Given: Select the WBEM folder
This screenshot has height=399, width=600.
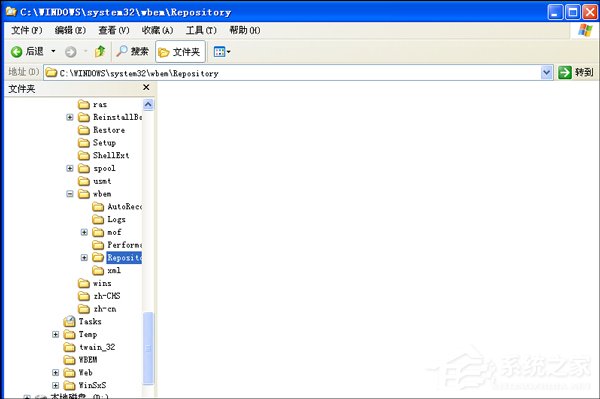Looking at the screenshot, I should [80, 360].
